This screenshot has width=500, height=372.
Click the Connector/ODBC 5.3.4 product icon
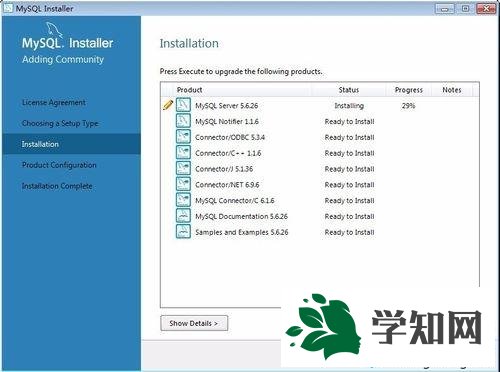(x=183, y=136)
